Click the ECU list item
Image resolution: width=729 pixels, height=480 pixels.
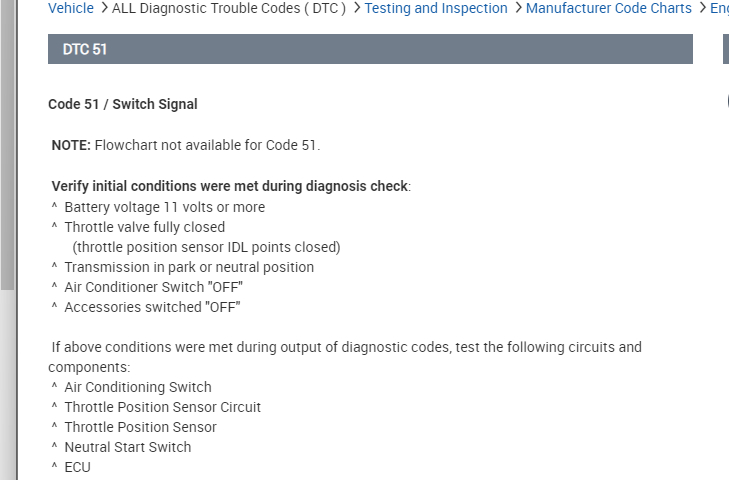[77, 467]
